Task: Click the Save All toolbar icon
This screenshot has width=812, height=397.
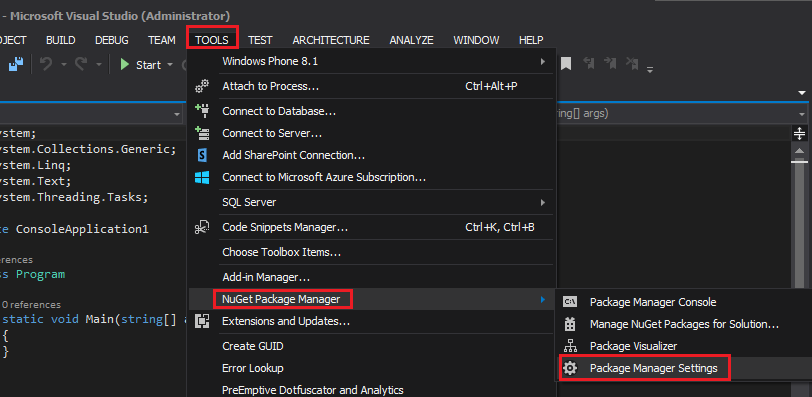Action: point(16,64)
